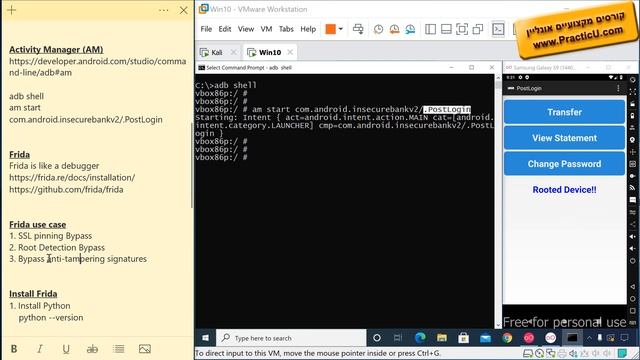The height and width of the screenshot is (360, 640).
Task: Open the PostLogin overflow menu dots
Action: pyautogui.click(x=618, y=88)
